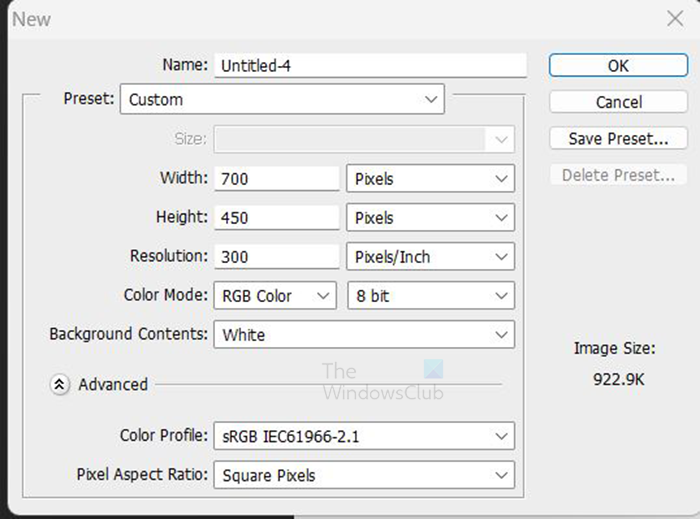This screenshot has width=700, height=519.
Task: Expand the 8 bit depth dropdown
Action: (430, 296)
